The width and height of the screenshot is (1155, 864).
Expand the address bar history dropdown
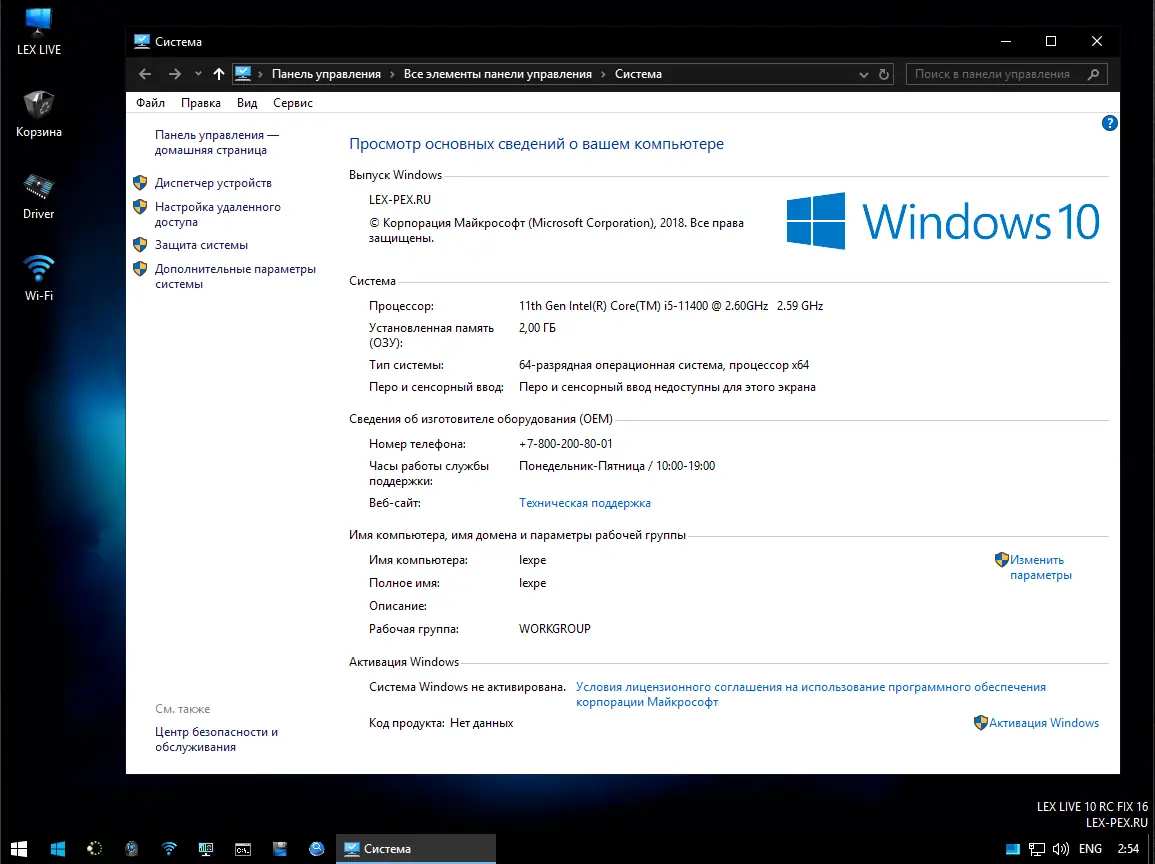863,74
